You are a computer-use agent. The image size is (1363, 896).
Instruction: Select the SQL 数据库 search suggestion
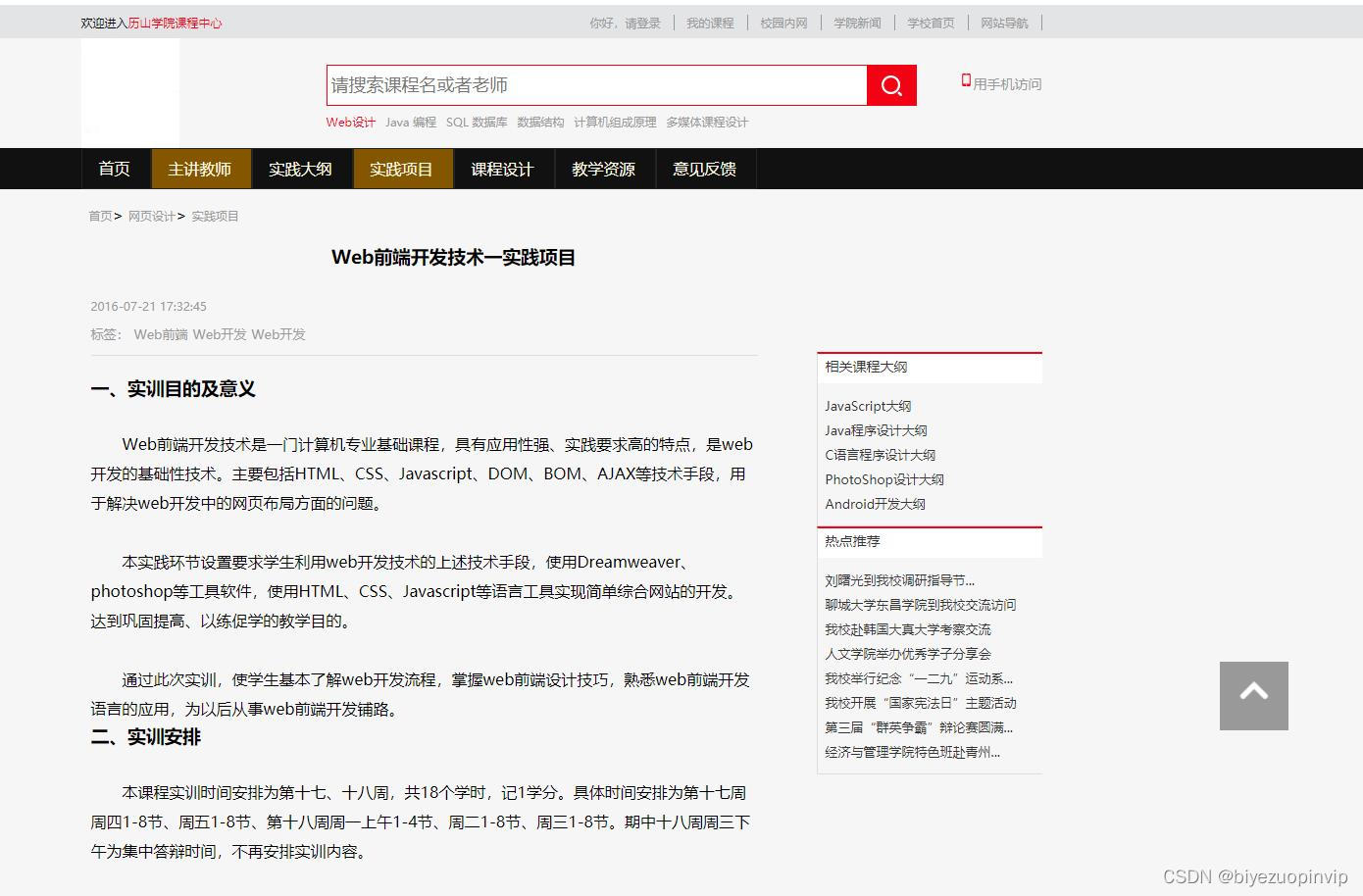click(477, 123)
